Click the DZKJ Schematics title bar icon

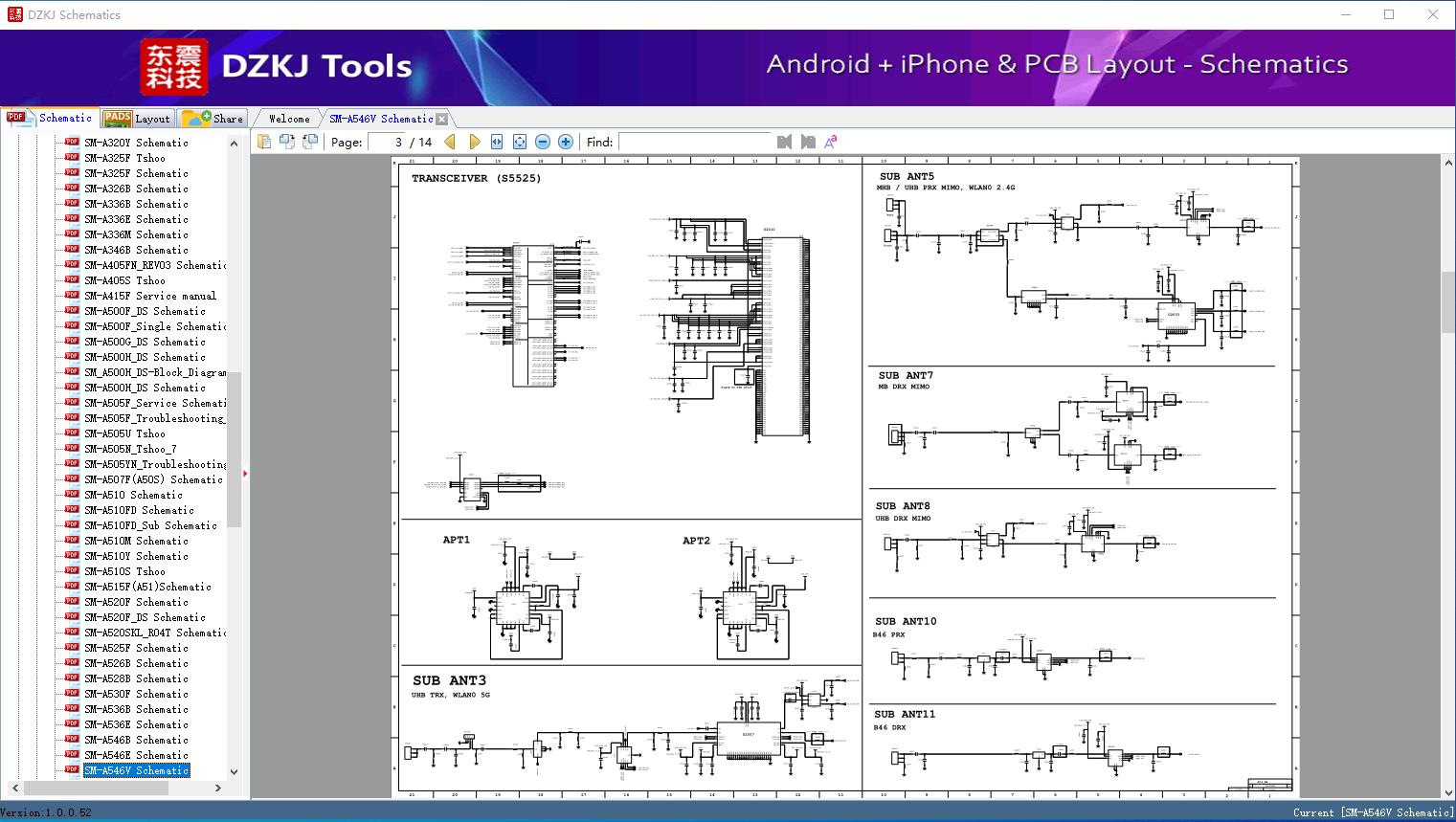14,14
